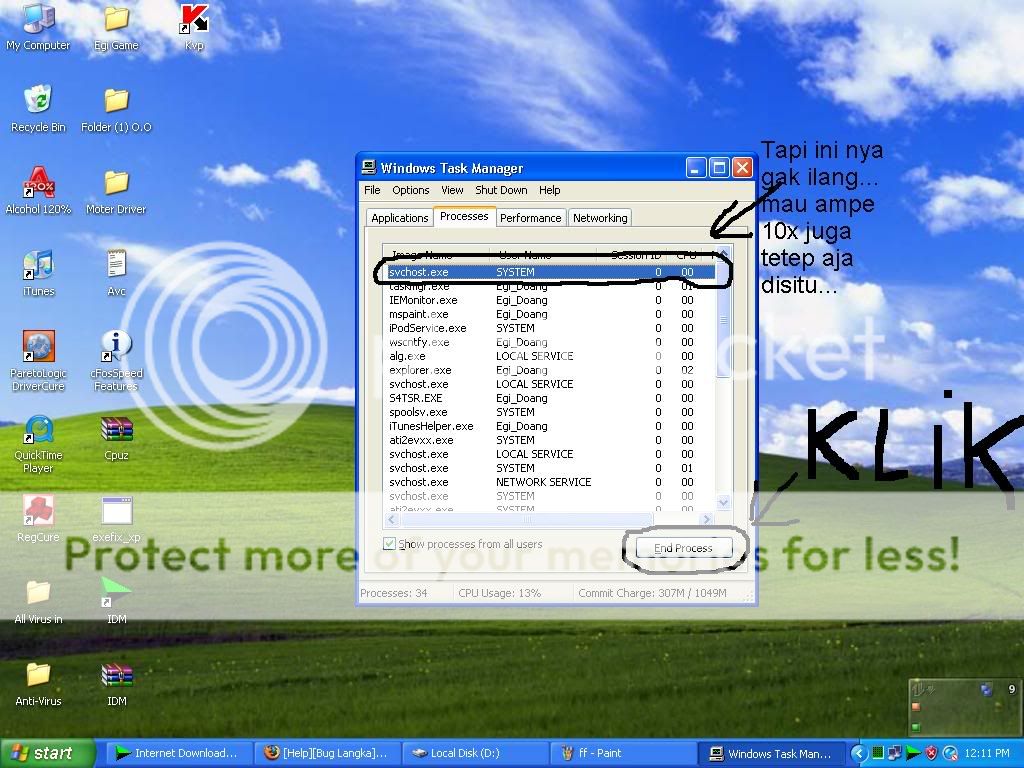Select the alg.exe process row
Screen dimensions: 1024x768
[x=549, y=356]
